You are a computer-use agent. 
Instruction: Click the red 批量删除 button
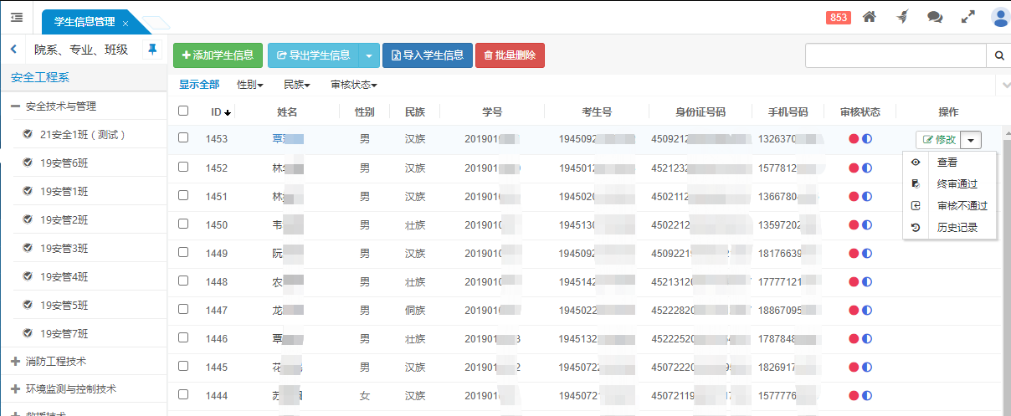pos(510,55)
